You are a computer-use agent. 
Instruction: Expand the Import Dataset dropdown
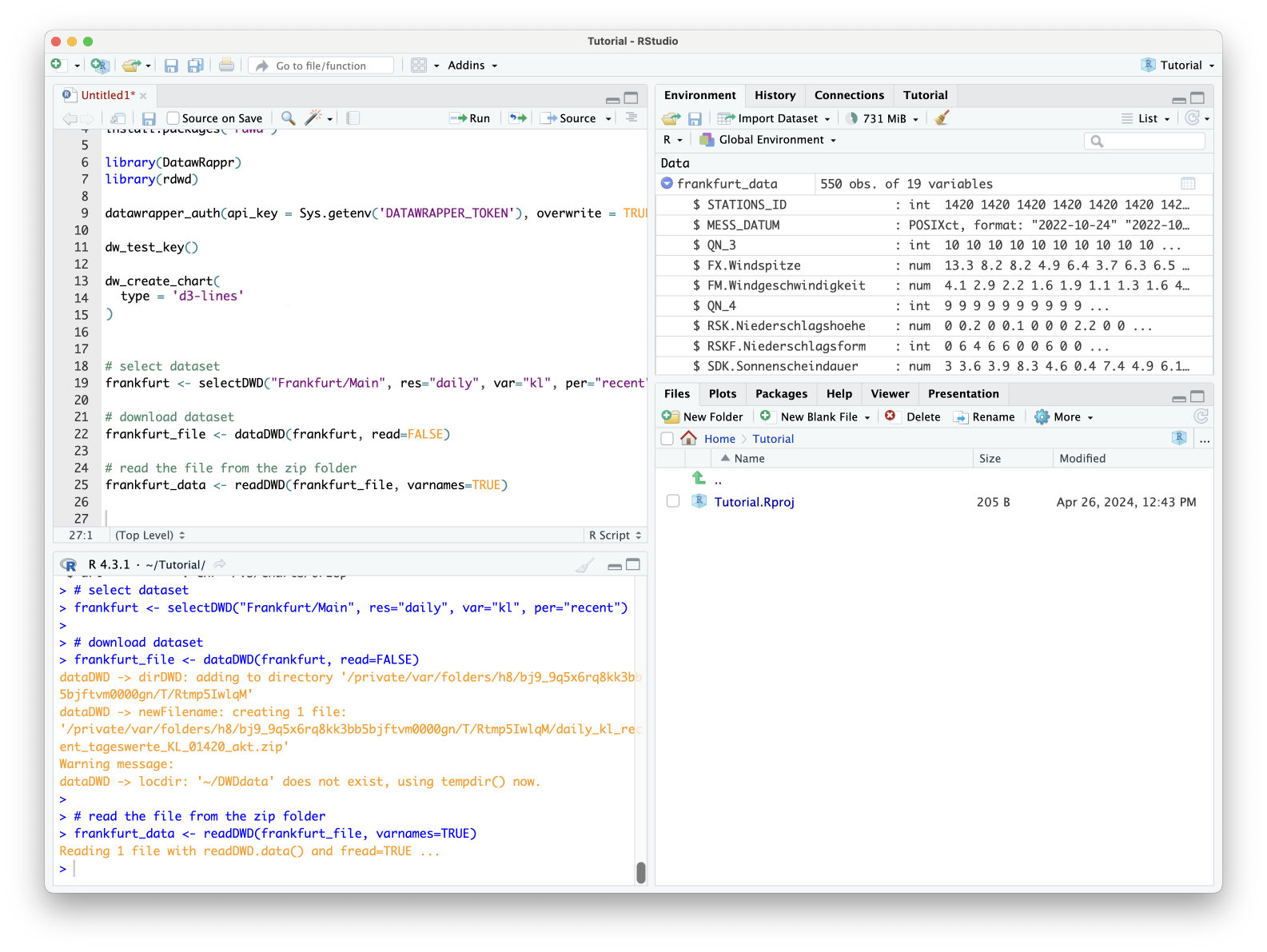point(774,118)
